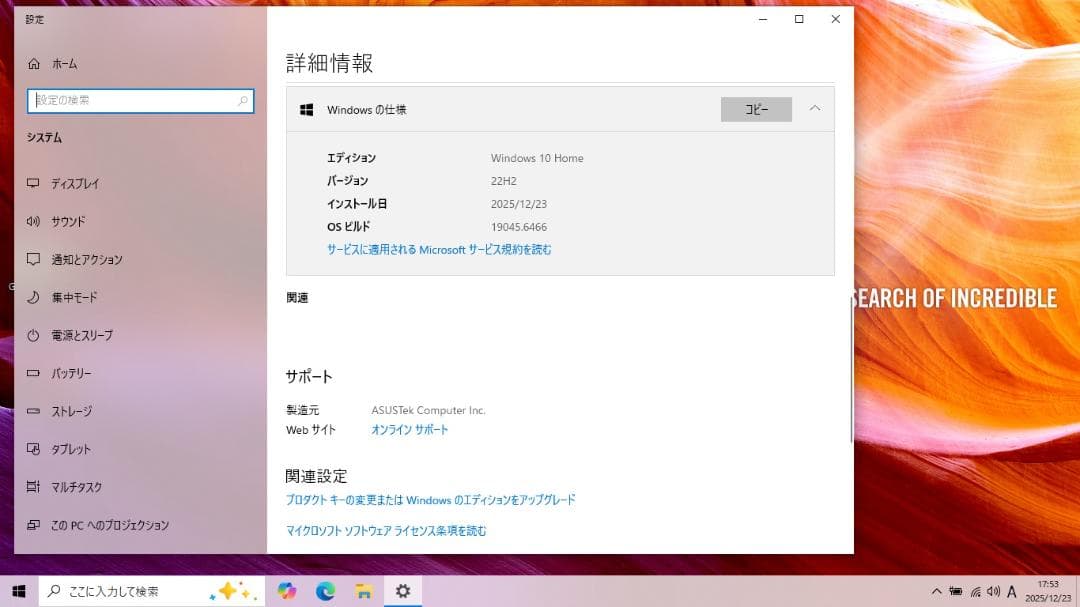Open the オンライン サポート link
This screenshot has height=607, width=1080.
pyautogui.click(x=410, y=429)
